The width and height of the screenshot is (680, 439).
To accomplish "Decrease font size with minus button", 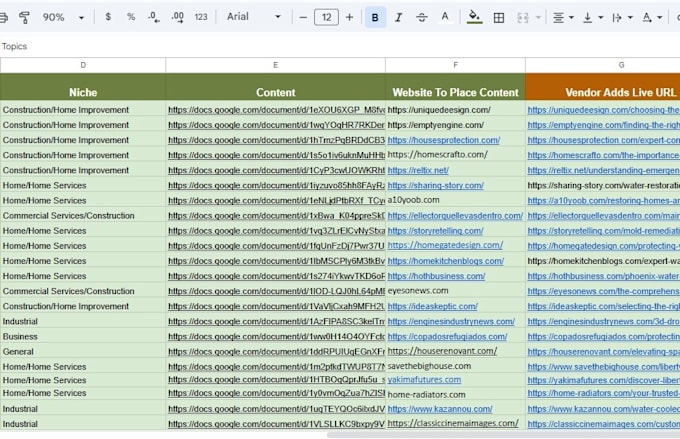I will click(x=303, y=17).
